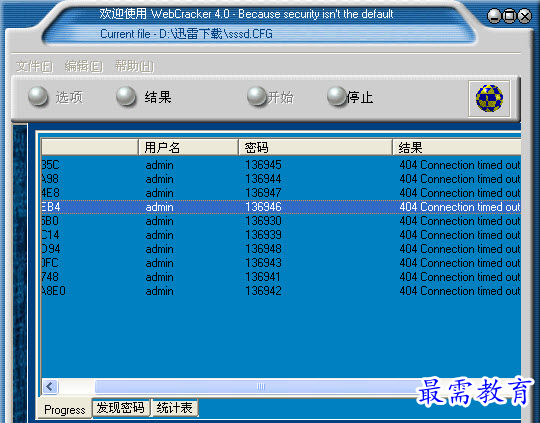Click the 停止 (Stop) round button
This screenshot has width=540, height=423.
(x=337, y=96)
